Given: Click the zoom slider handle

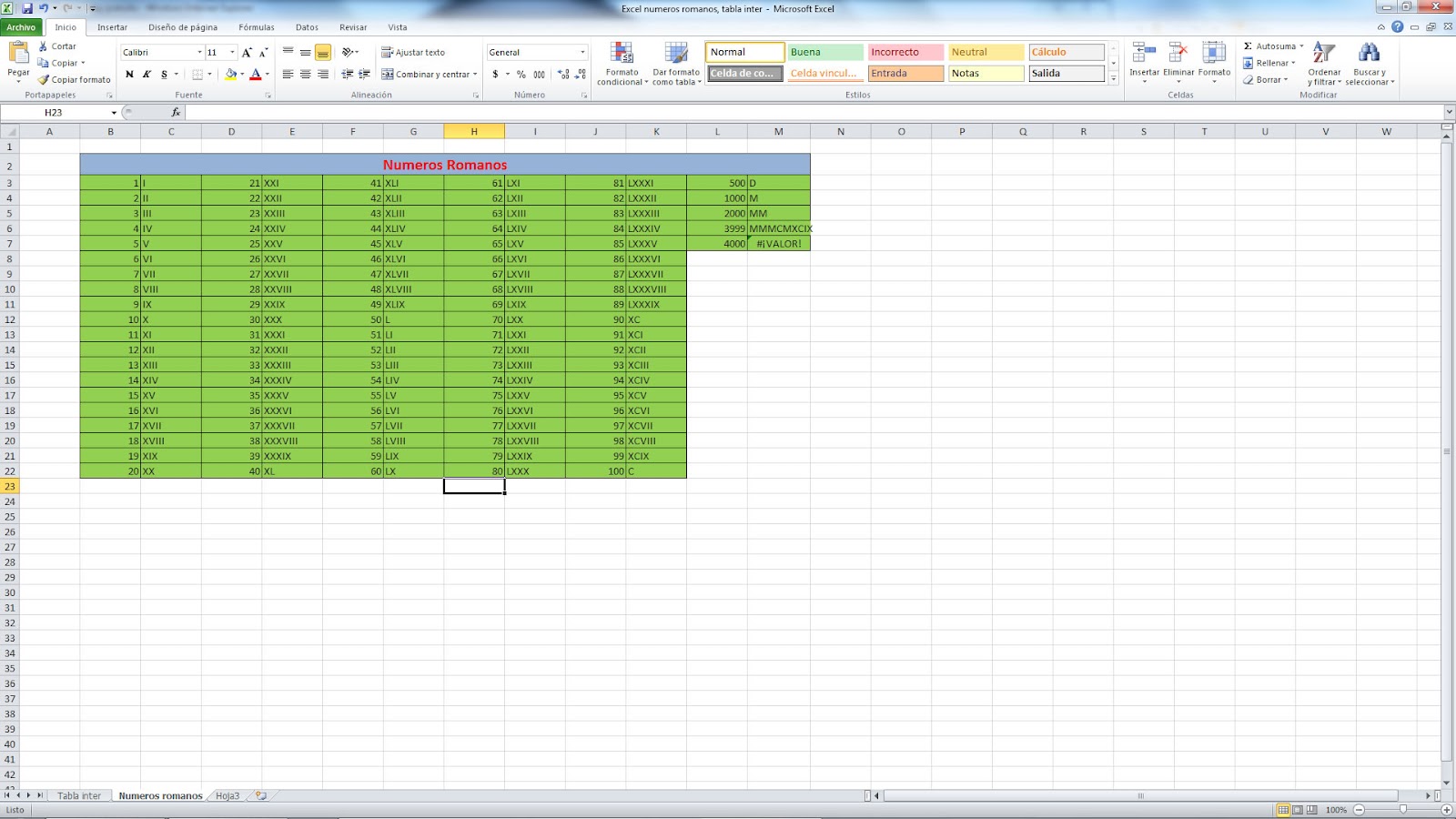Looking at the screenshot, I should coord(1403,809).
